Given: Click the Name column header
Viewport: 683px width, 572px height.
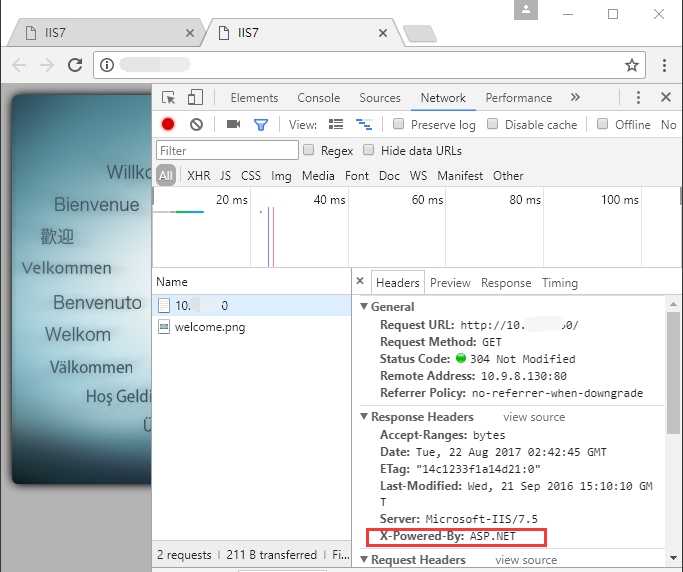Looking at the screenshot, I should [251, 282].
